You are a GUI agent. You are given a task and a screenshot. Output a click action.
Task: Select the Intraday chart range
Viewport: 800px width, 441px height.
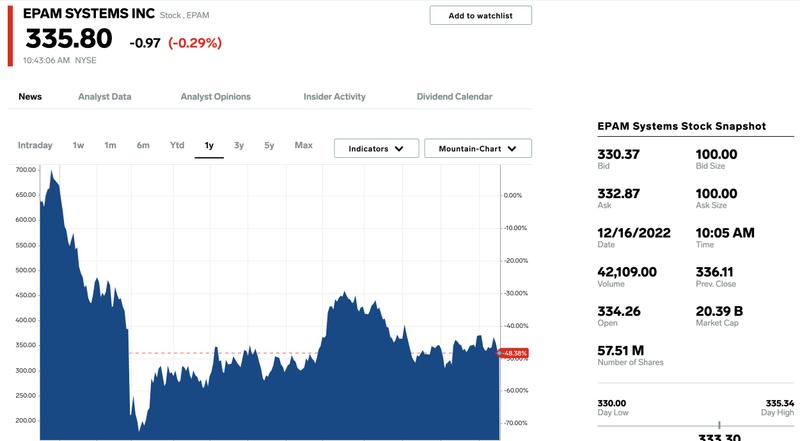pyautogui.click(x=35, y=145)
